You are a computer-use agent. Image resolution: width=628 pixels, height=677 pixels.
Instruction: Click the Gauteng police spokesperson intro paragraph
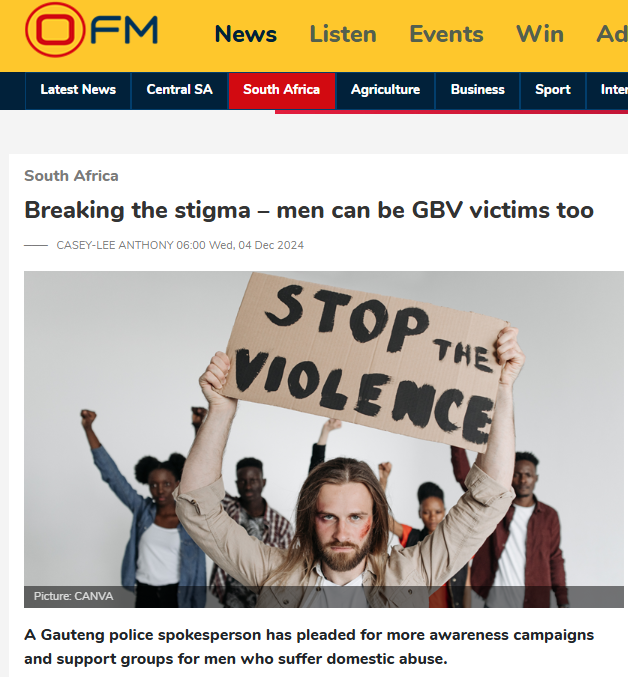309,647
